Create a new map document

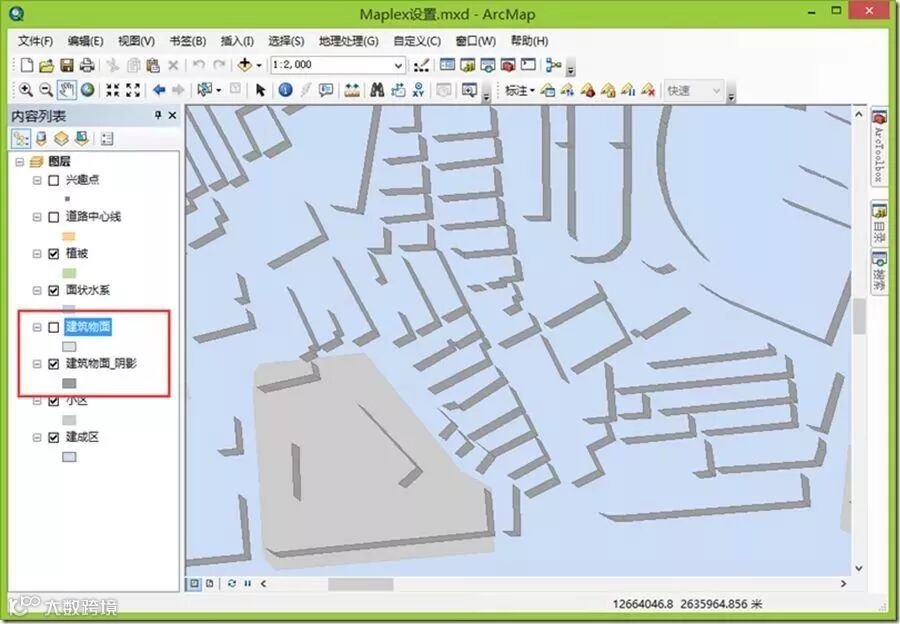[26, 65]
